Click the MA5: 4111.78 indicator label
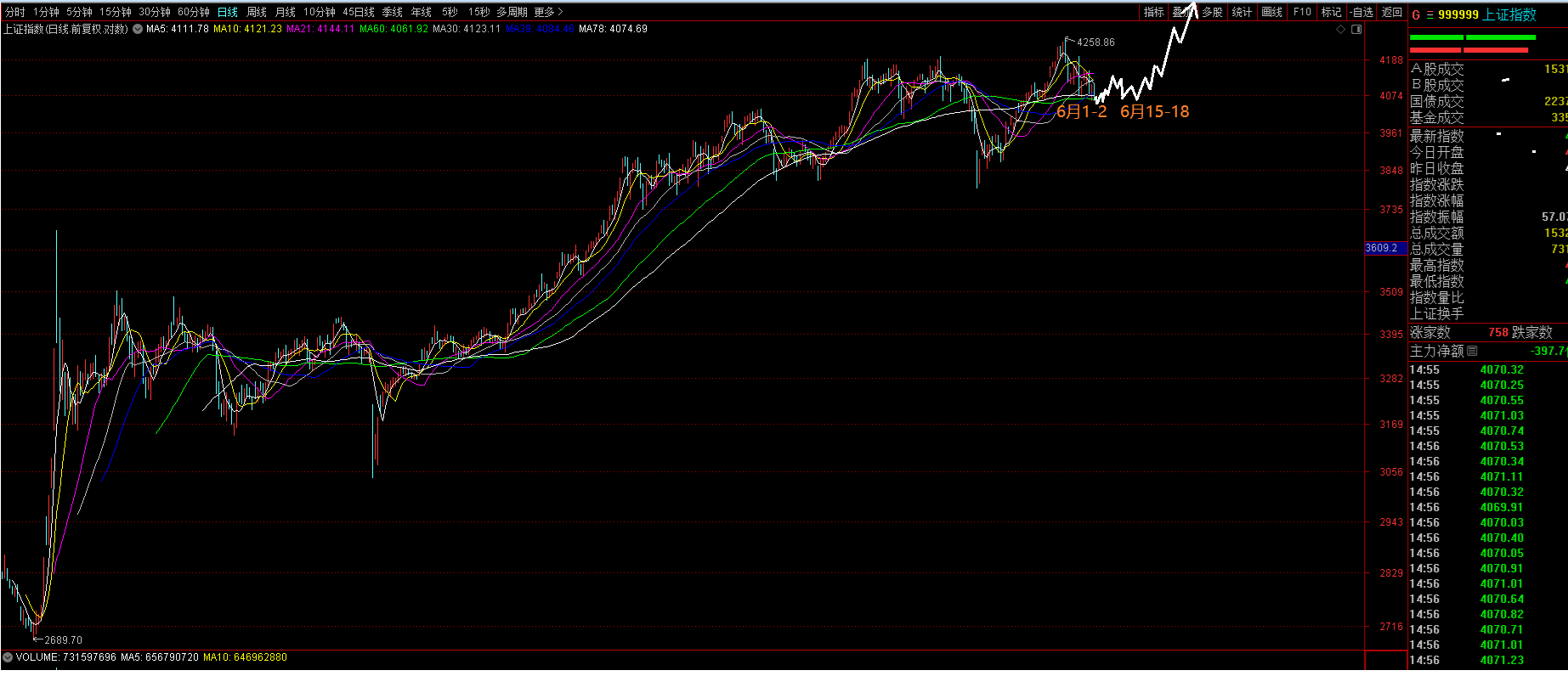Screen dimensions: 1568x676 [178, 29]
